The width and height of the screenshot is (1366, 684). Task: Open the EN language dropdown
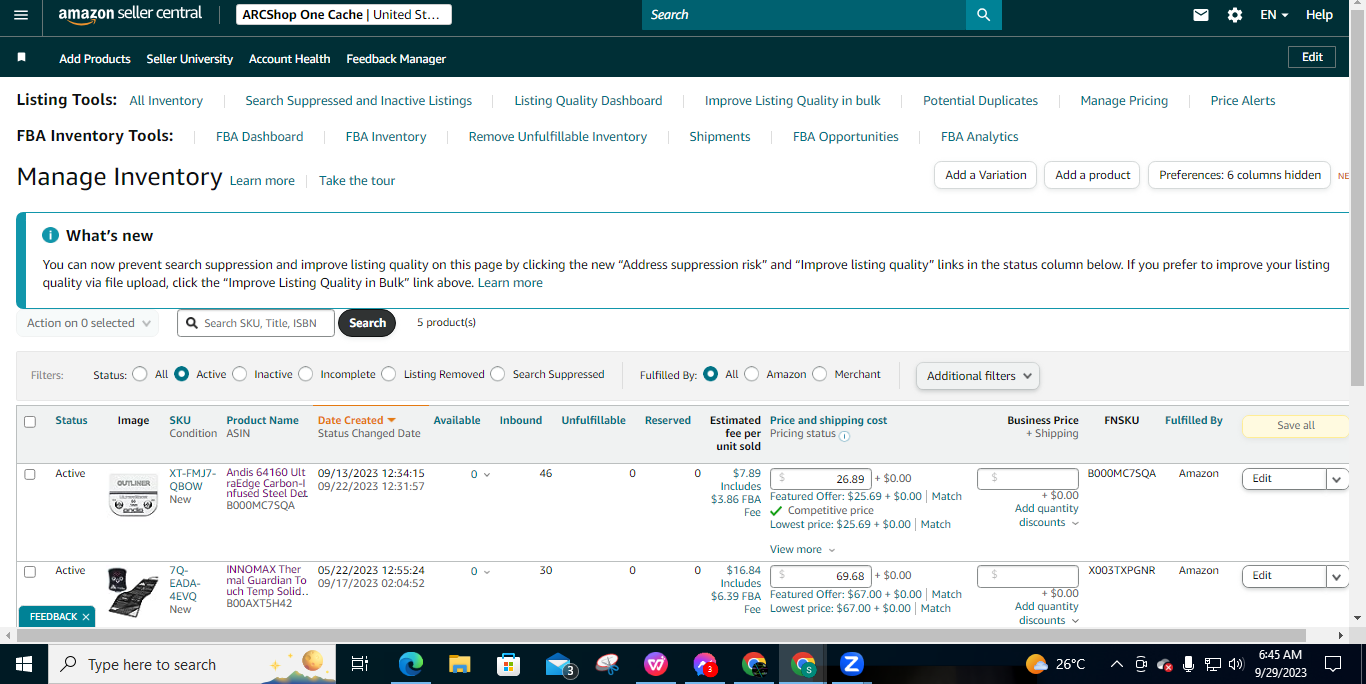[1274, 15]
